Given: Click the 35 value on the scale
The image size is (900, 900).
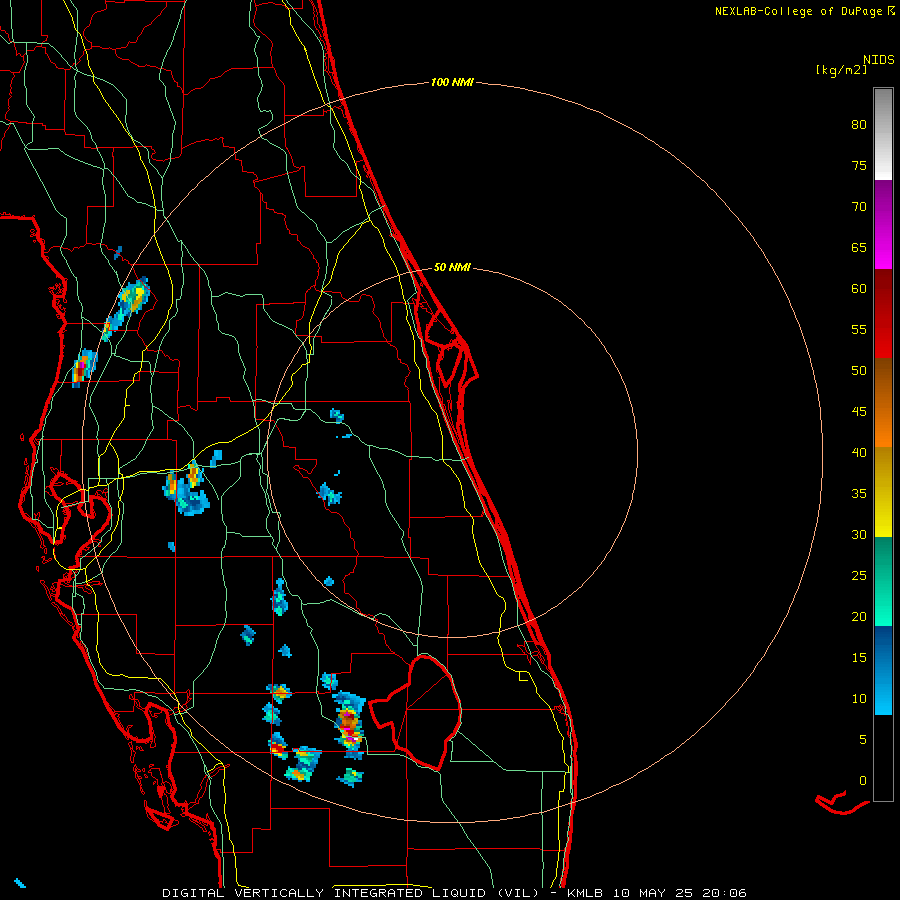Looking at the screenshot, I should pyautogui.click(x=859, y=494).
